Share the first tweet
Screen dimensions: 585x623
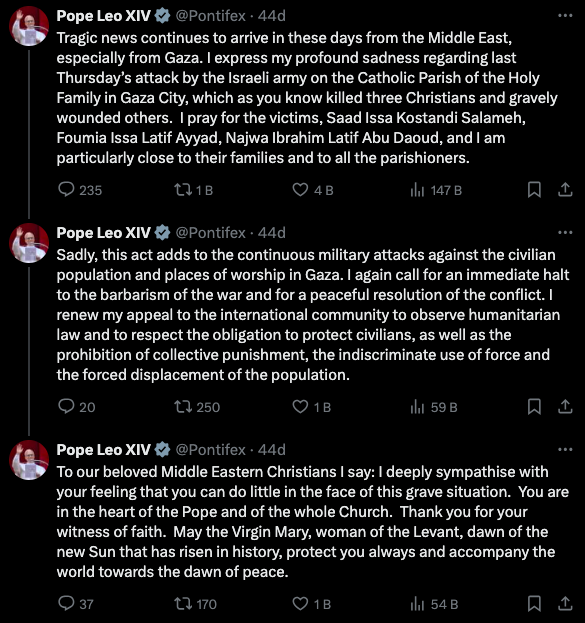pyautogui.click(x=565, y=190)
